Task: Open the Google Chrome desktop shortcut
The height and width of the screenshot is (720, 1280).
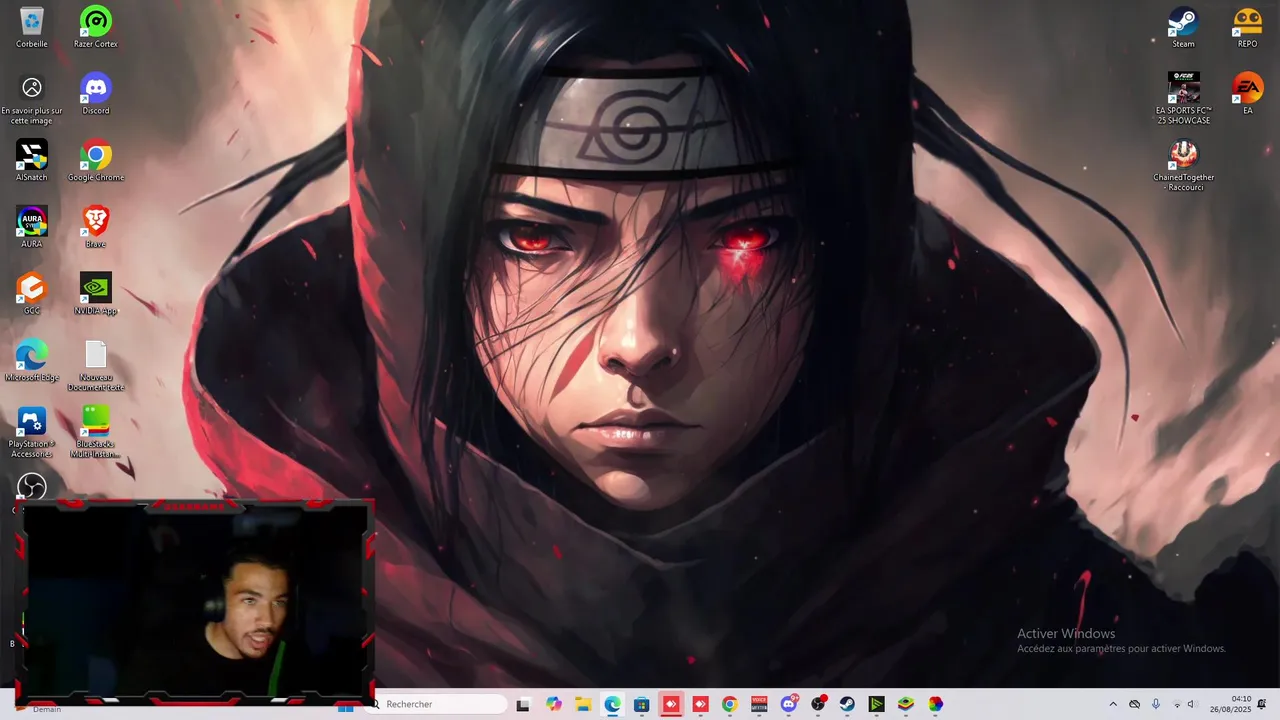Action: tap(96, 160)
